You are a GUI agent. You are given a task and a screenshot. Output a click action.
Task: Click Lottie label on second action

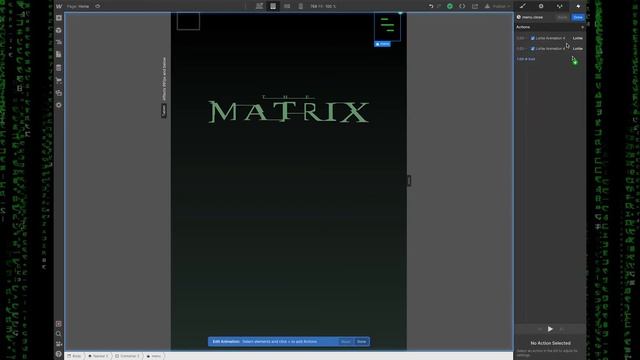[577, 49]
